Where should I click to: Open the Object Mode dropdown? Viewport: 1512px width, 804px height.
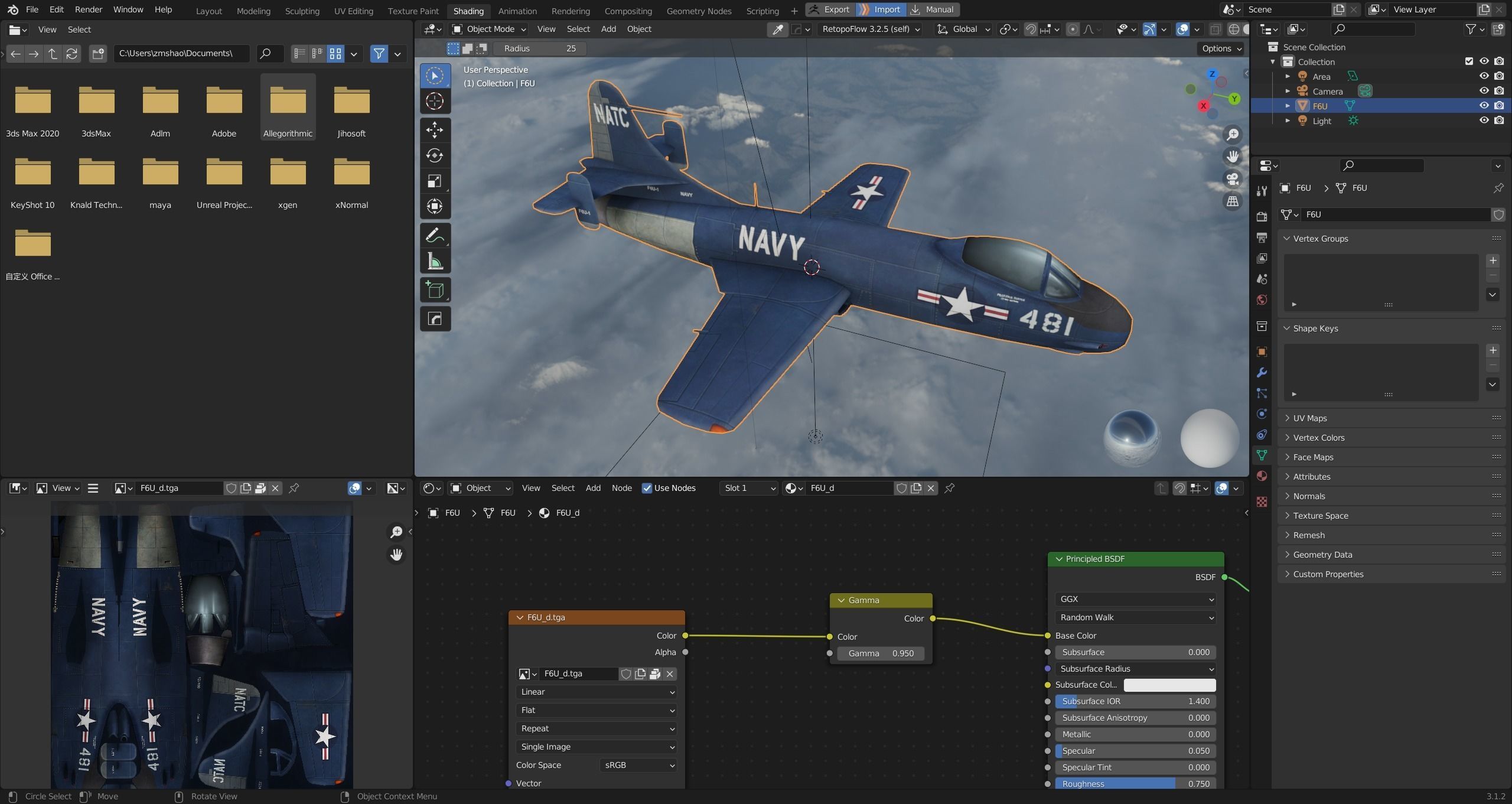click(x=487, y=29)
